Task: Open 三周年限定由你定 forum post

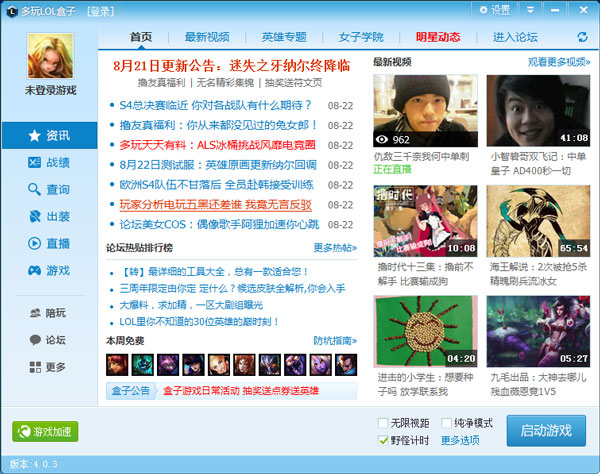Action: pos(232,288)
